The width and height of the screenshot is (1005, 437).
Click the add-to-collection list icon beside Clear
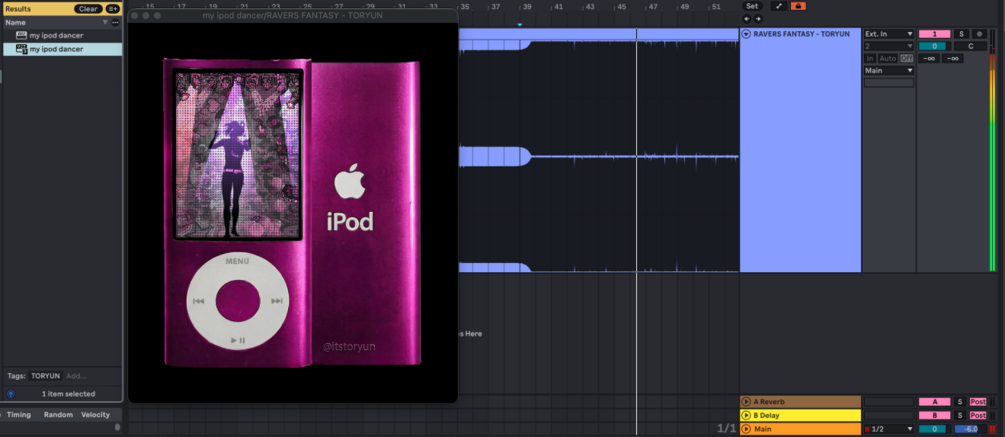(x=112, y=9)
